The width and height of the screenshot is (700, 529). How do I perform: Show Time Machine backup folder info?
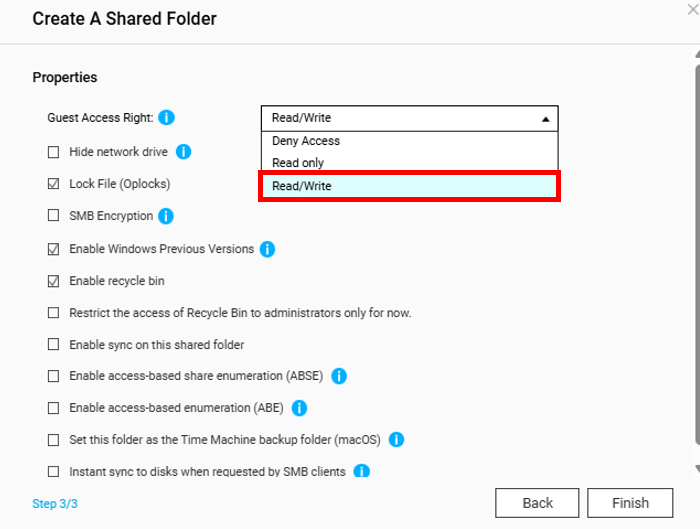point(396,440)
